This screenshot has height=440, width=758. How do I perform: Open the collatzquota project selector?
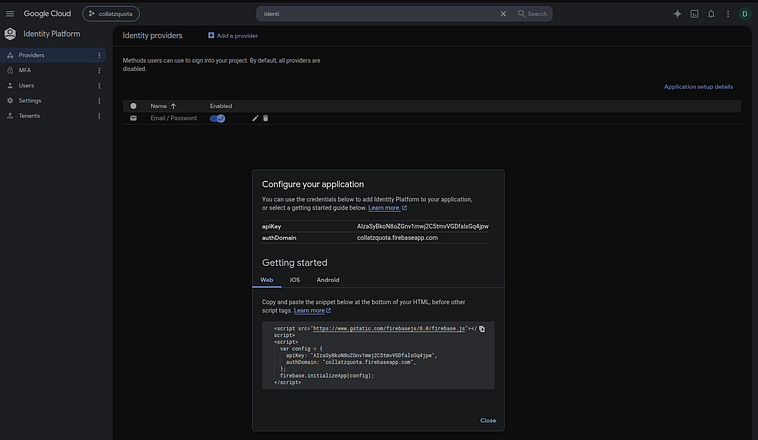[x=111, y=14]
